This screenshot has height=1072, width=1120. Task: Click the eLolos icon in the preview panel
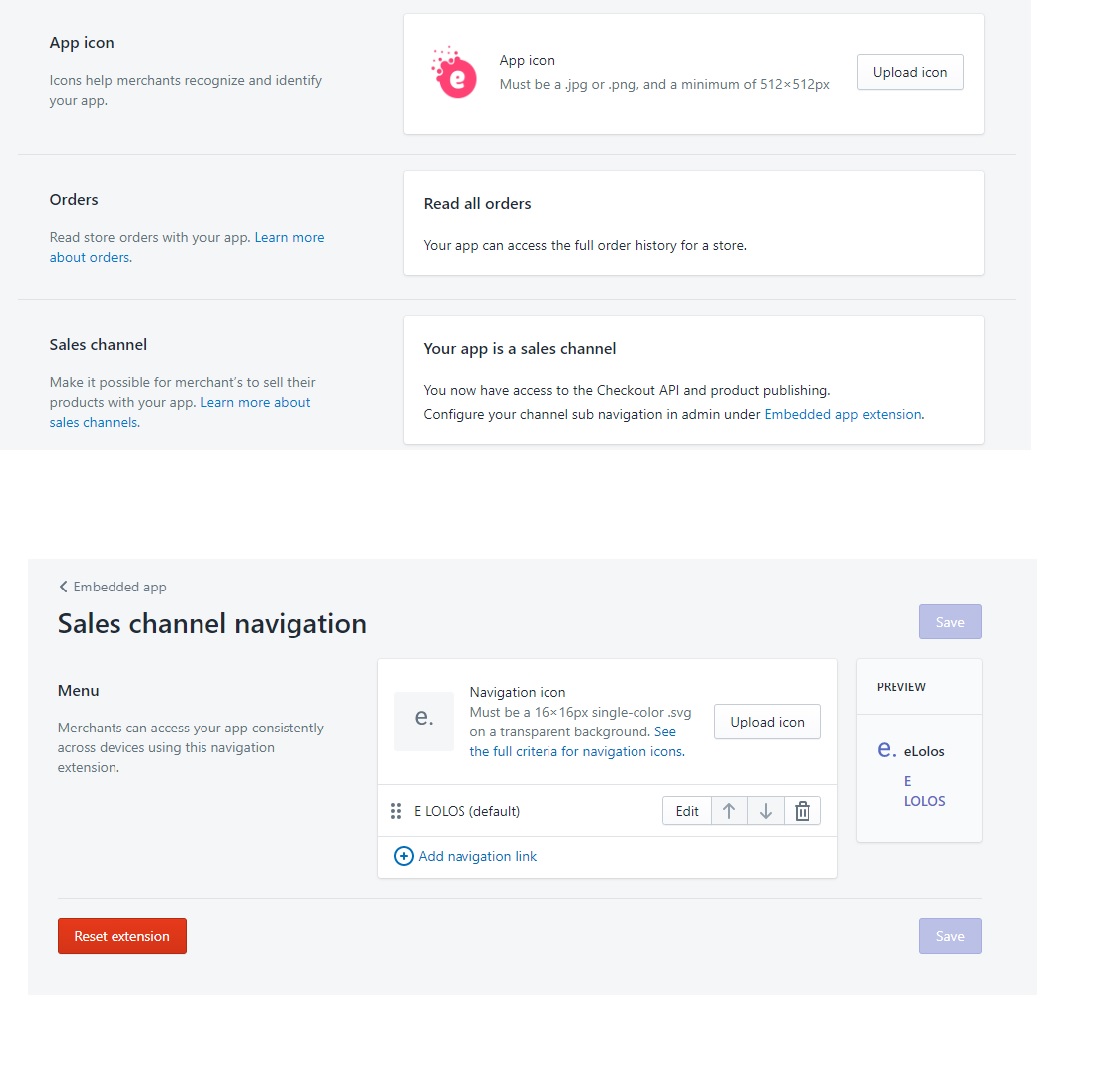click(886, 749)
